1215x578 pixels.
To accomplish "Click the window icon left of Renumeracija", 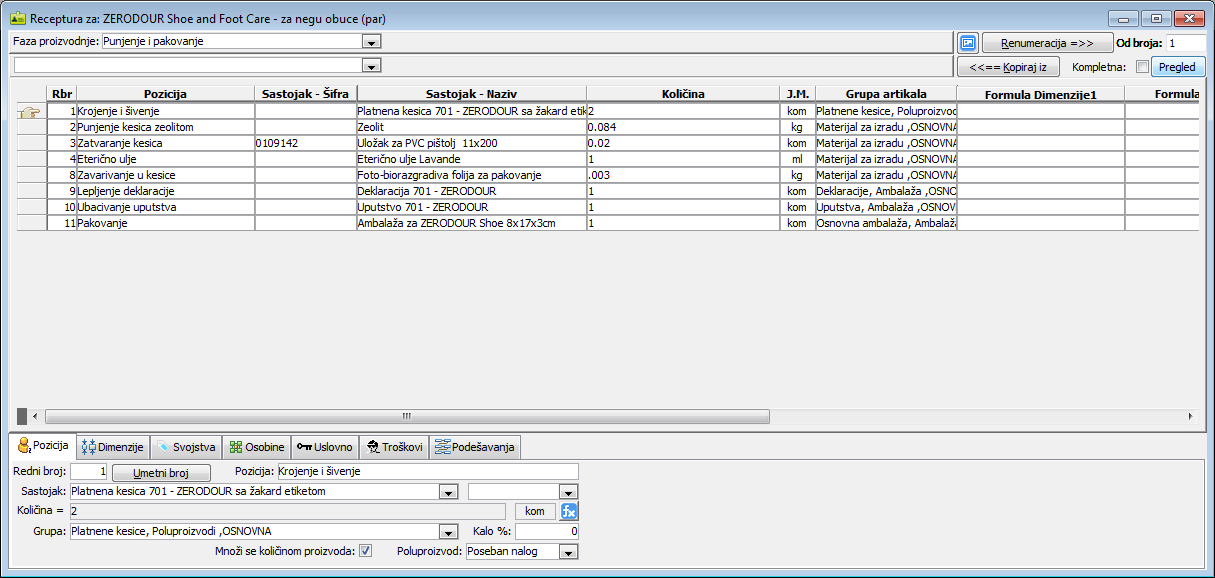I will (967, 43).
